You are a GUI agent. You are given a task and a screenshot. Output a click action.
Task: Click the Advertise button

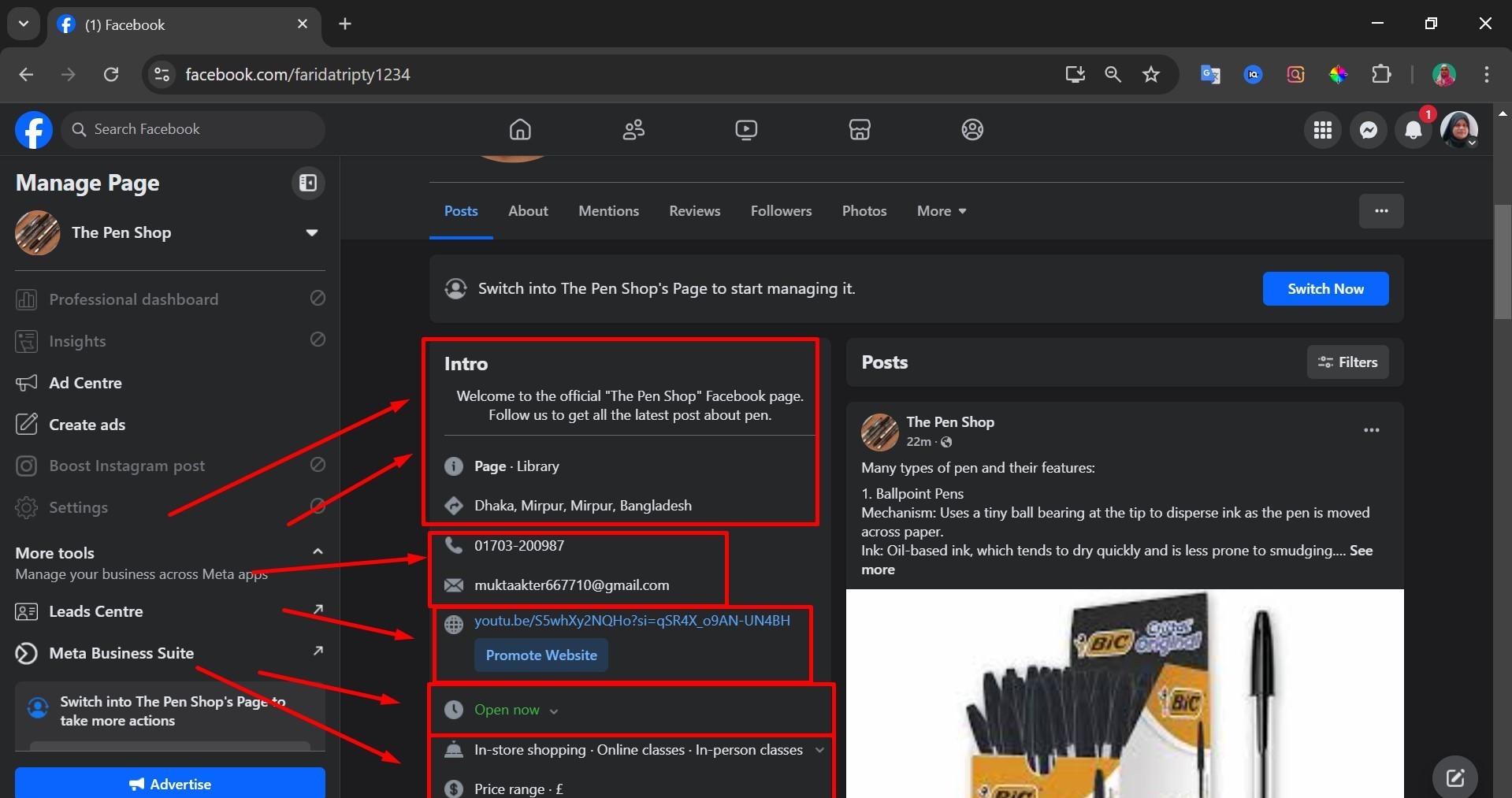tap(170, 783)
